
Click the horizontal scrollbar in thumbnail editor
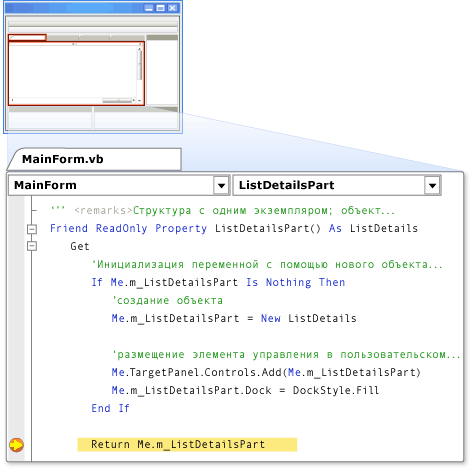tap(73, 100)
